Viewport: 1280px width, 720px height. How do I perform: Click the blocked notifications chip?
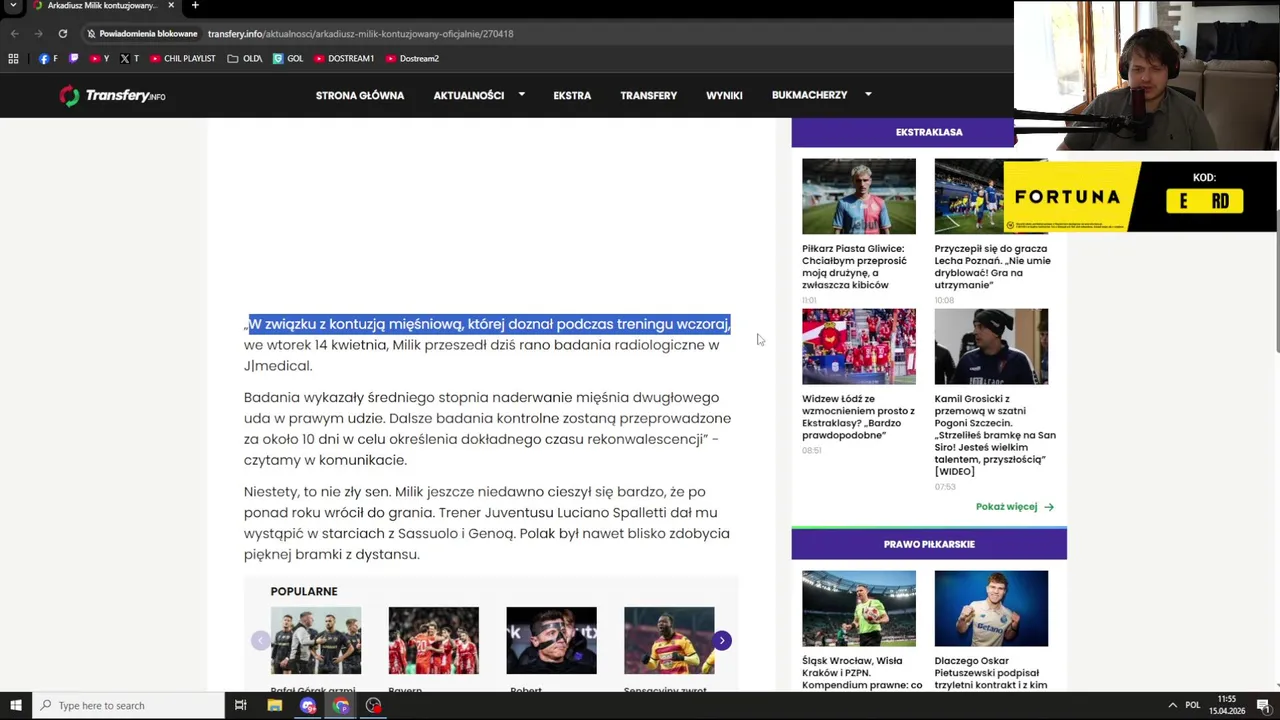point(142,33)
